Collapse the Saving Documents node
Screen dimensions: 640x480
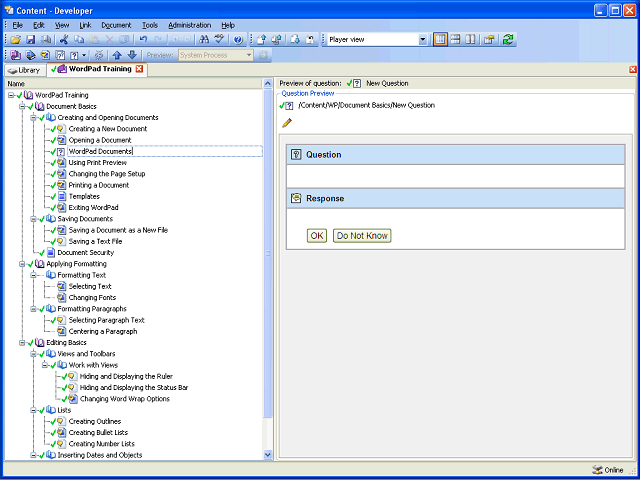pyautogui.click(x=33, y=219)
